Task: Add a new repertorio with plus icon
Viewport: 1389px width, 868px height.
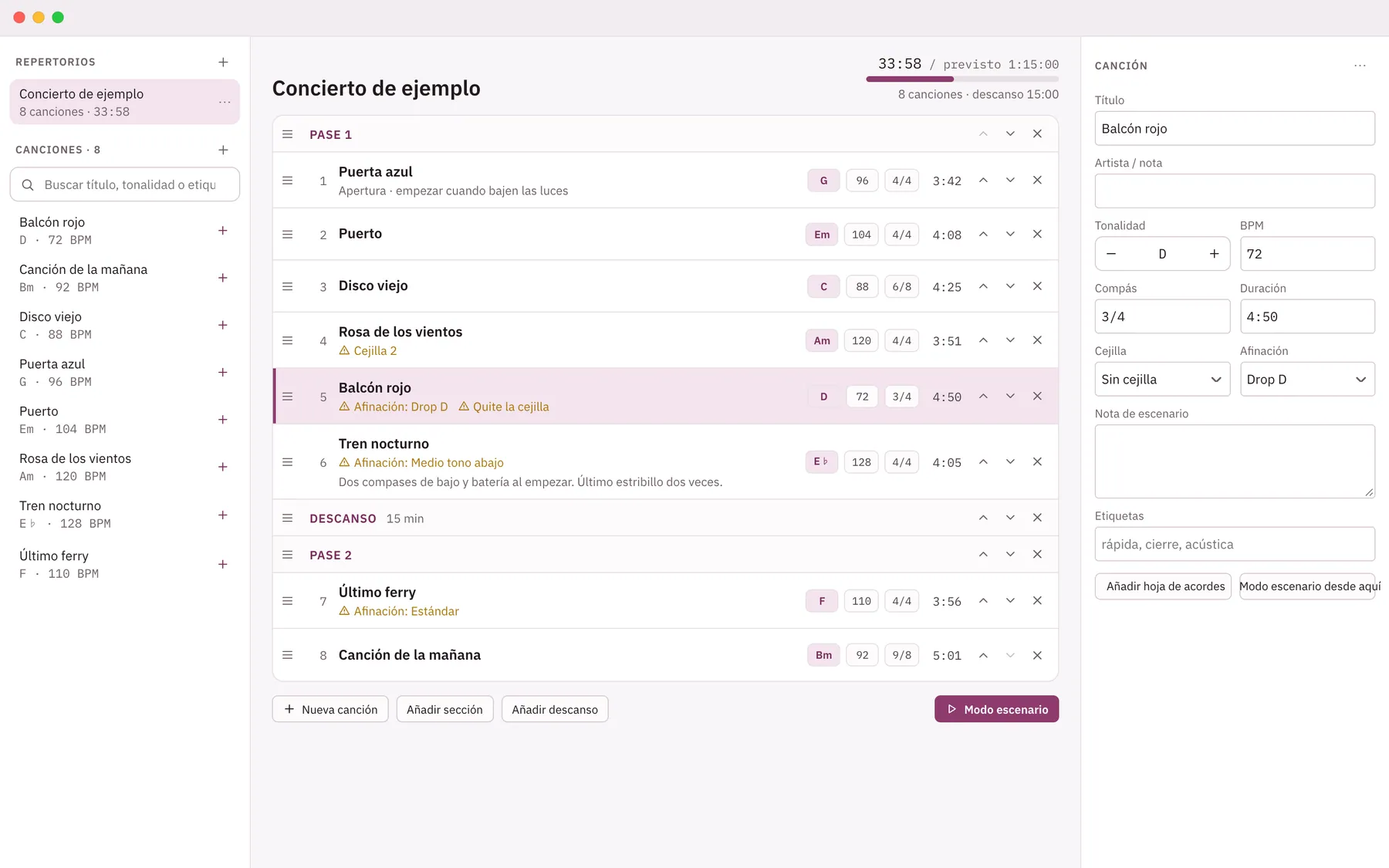Action: (223, 62)
